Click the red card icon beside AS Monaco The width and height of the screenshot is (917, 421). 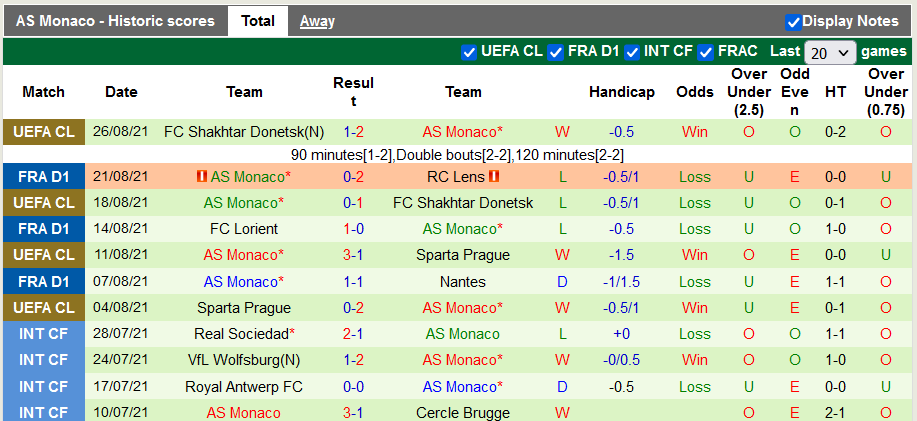pos(201,177)
